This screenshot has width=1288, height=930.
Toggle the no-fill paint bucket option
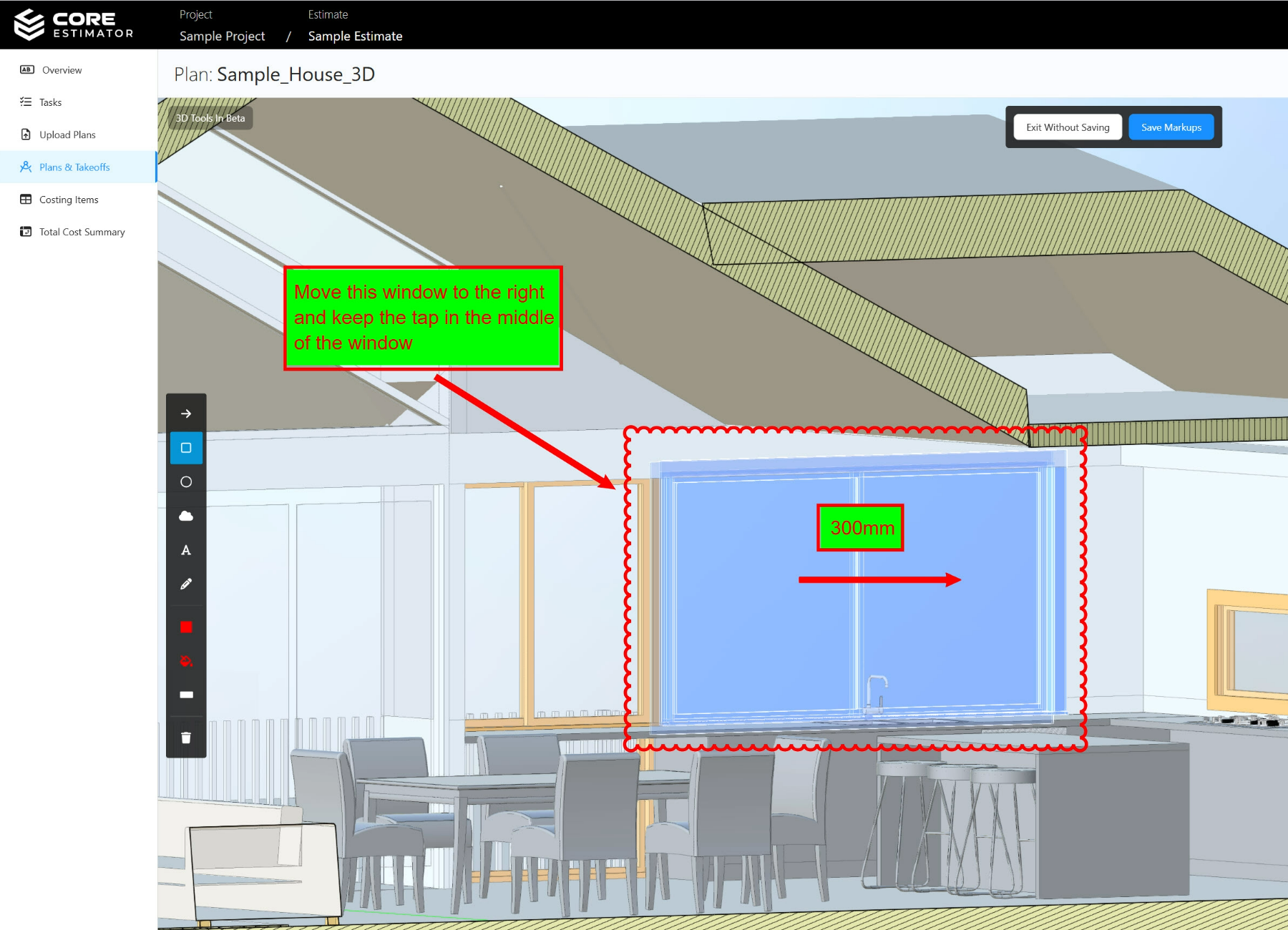point(186,660)
